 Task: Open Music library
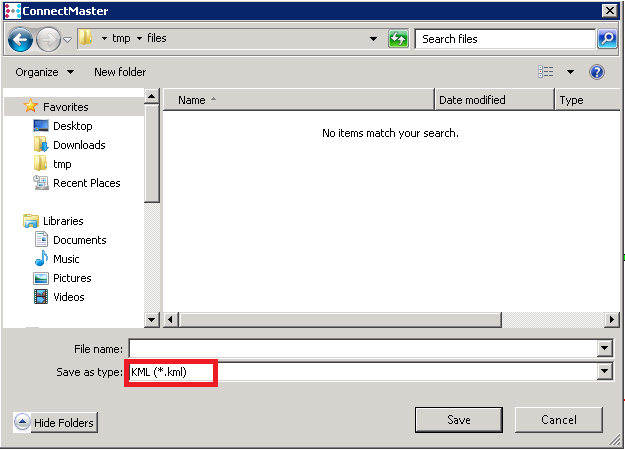coord(66,259)
